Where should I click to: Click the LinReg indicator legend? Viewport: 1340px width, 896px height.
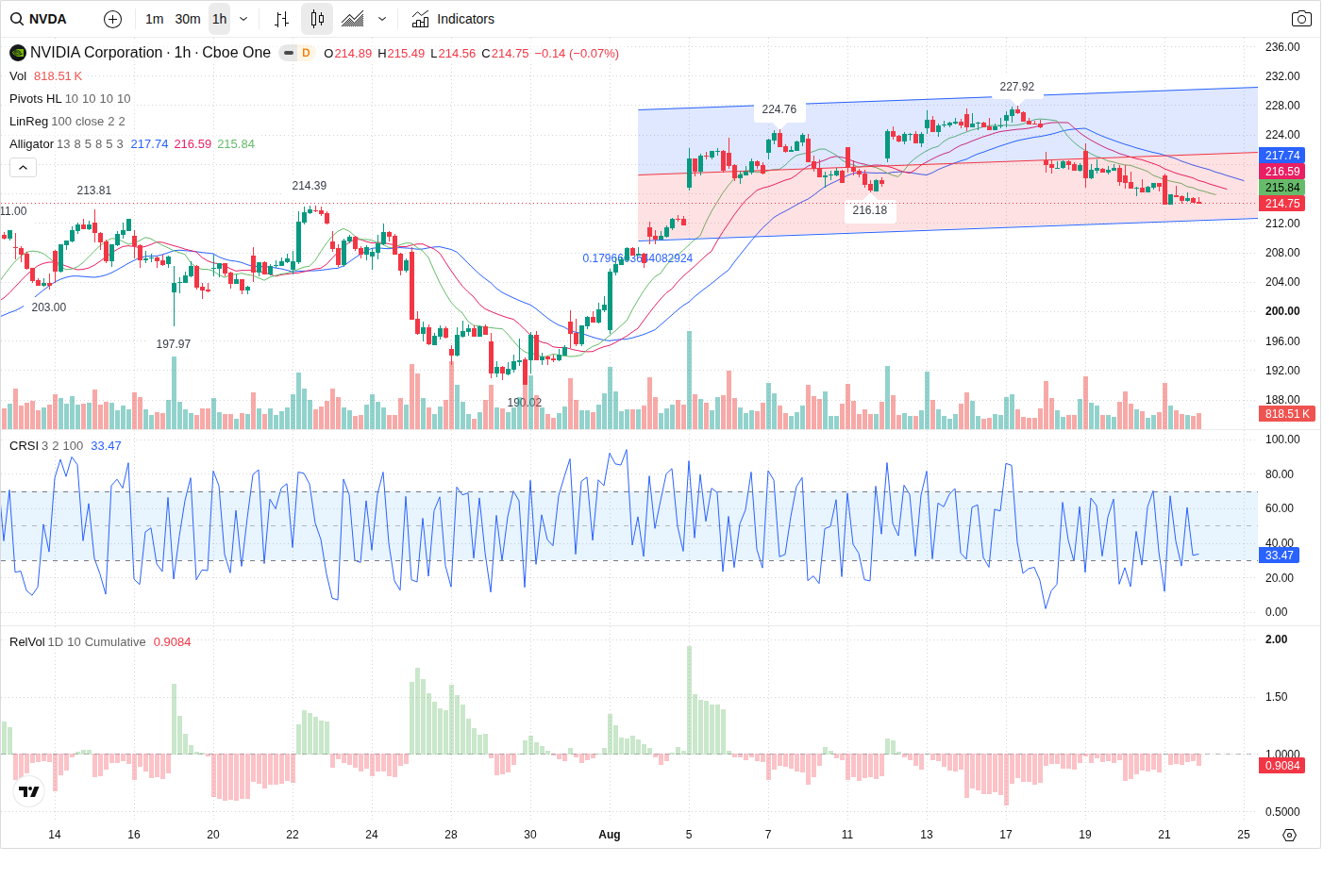[28, 122]
